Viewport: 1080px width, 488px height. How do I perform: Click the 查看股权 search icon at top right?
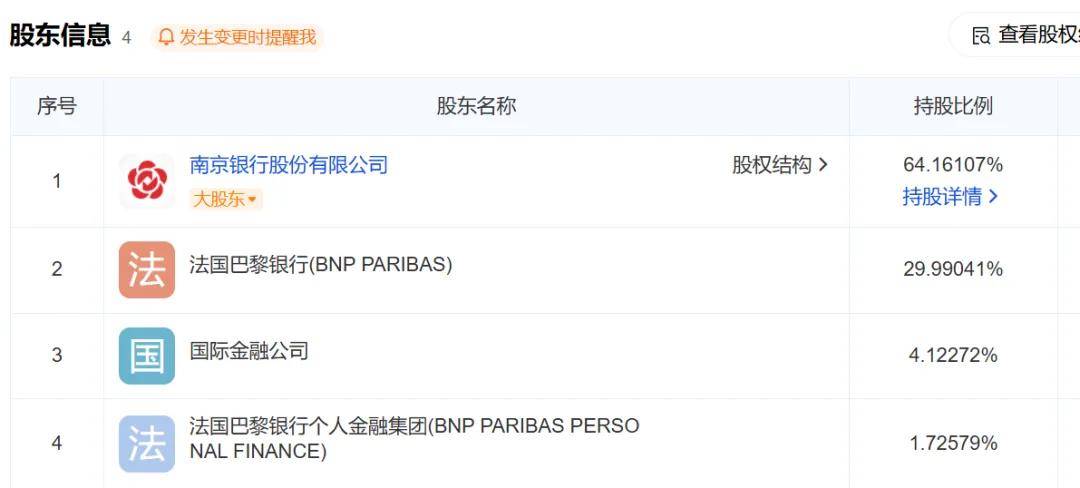coord(981,36)
